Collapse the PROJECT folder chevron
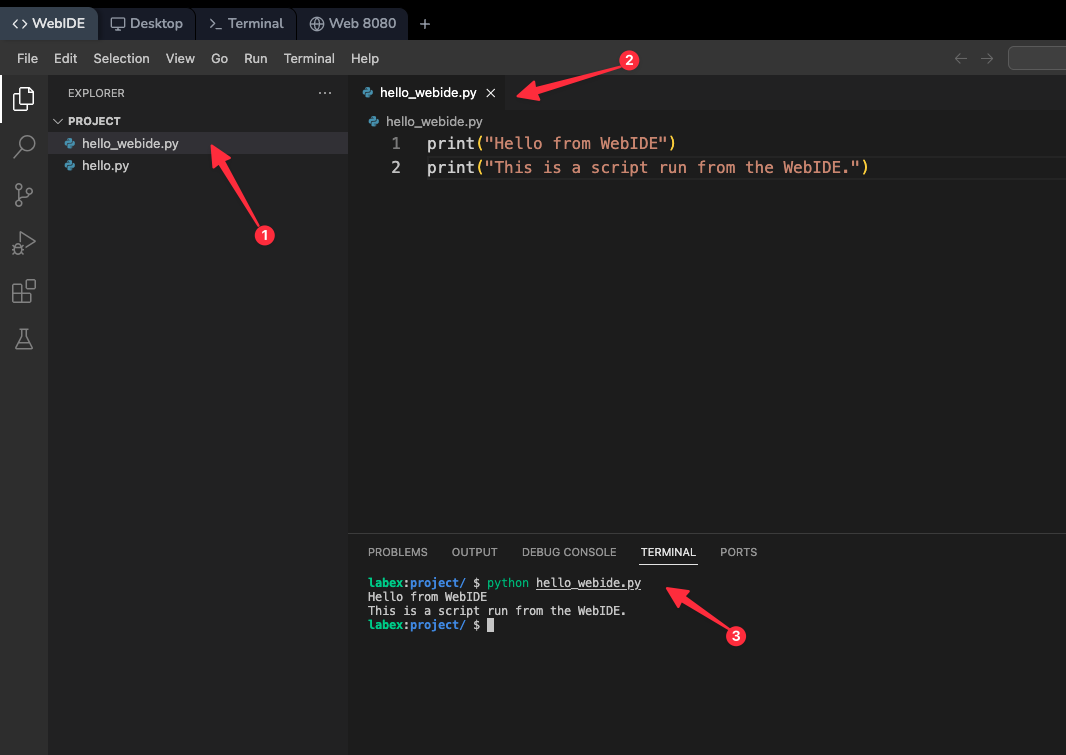This screenshot has width=1066, height=755. (x=58, y=120)
